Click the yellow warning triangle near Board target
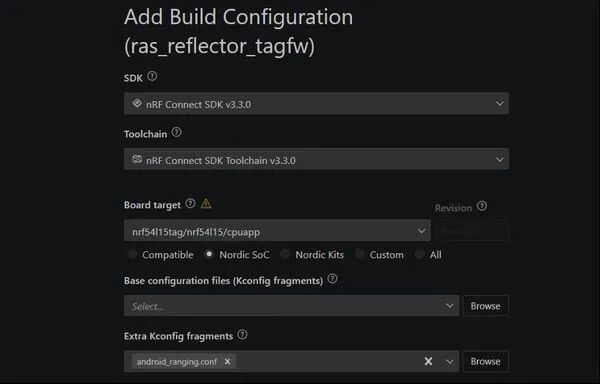600x384 pixels. click(x=206, y=203)
